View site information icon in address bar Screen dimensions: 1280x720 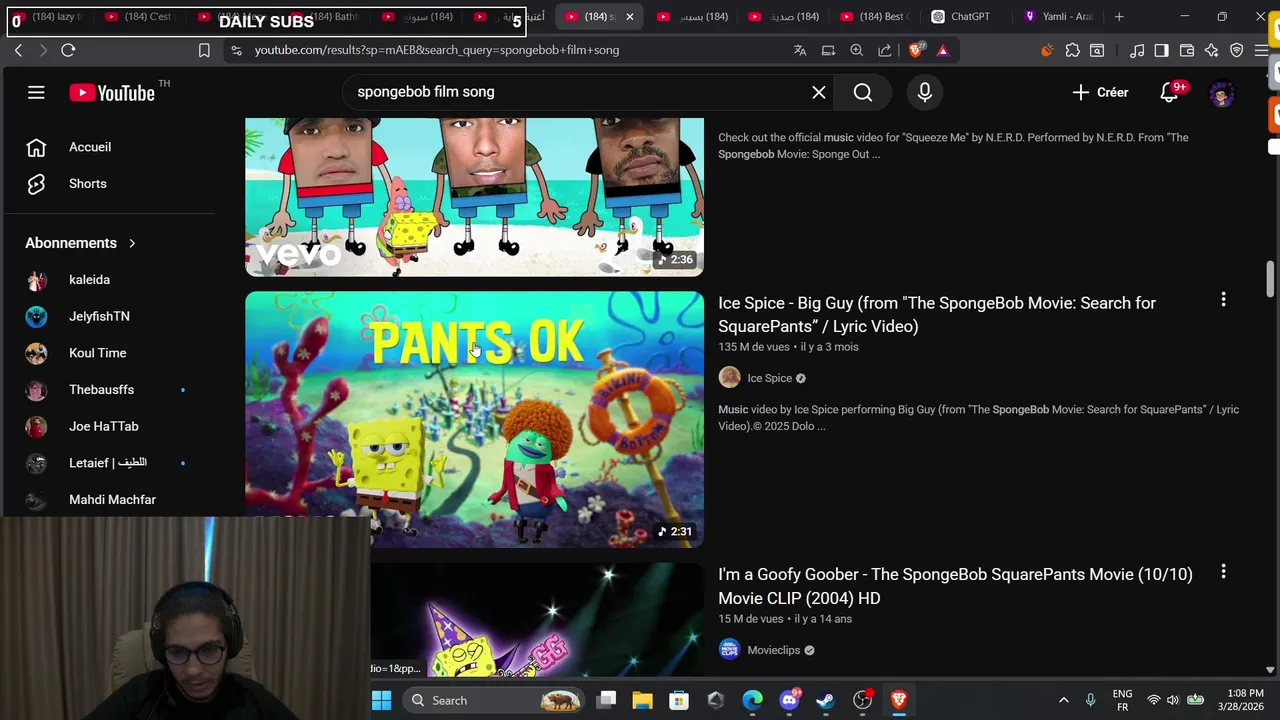[236, 50]
